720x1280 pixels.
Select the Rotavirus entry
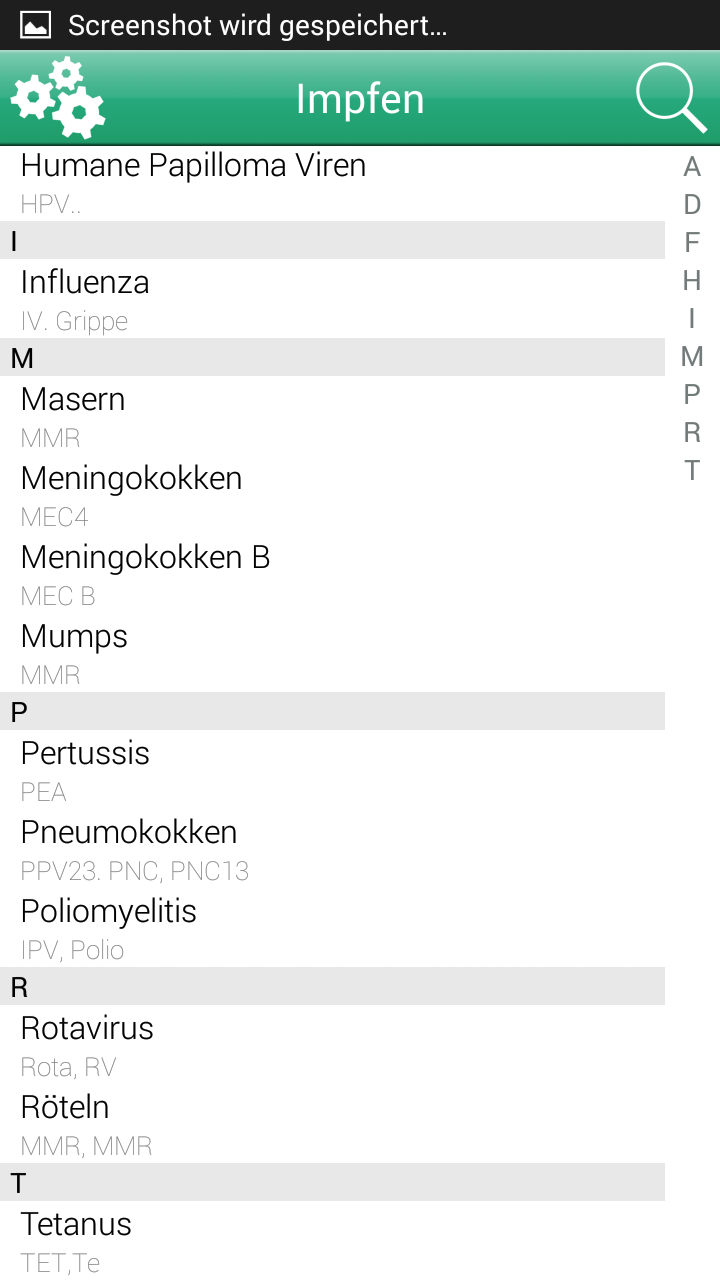point(332,1045)
